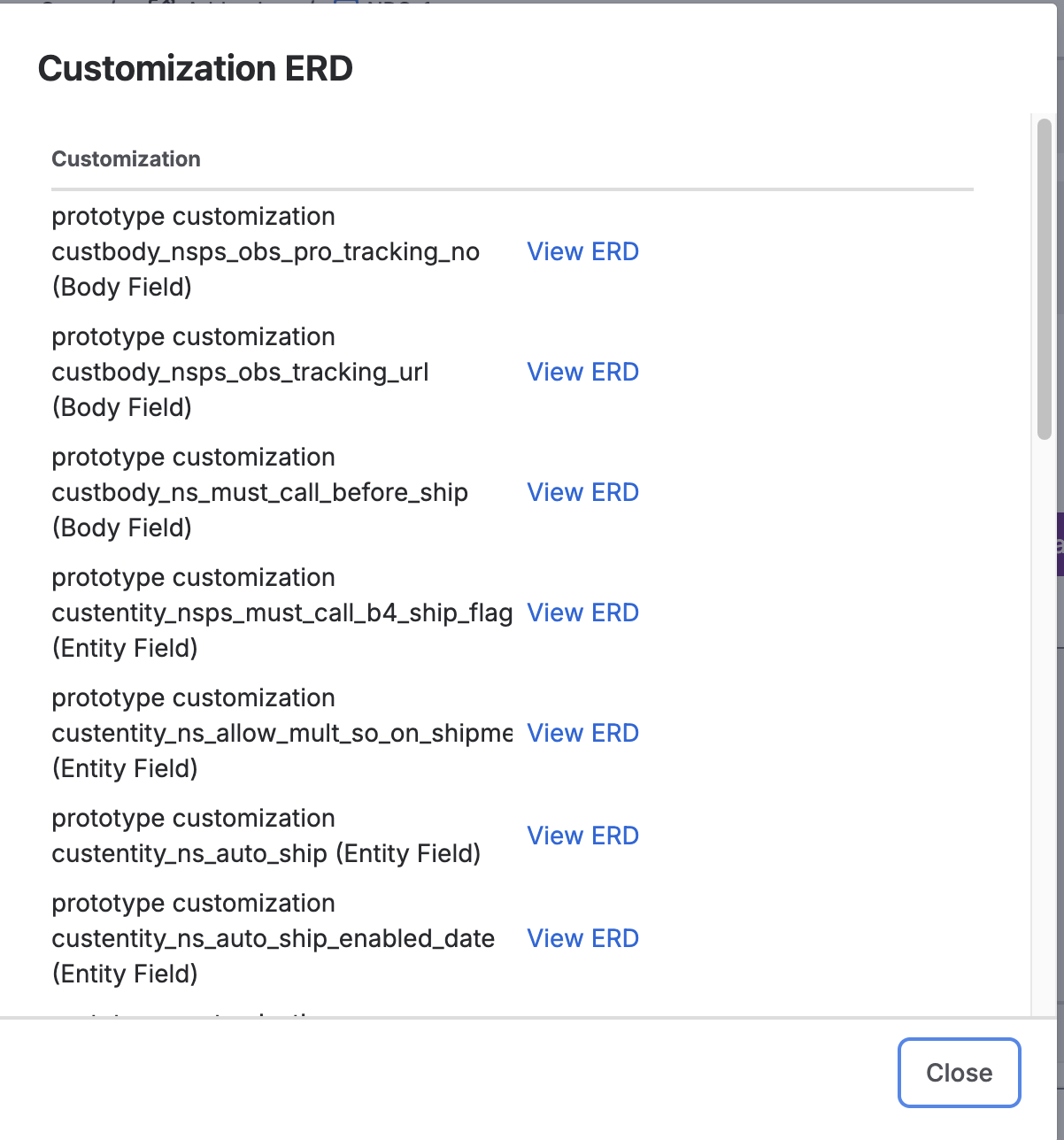View ERD for custentity_ns_allow_mult_so_on_shipment
This screenshot has width=1064, height=1140.
pyautogui.click(x=582, y=732)
